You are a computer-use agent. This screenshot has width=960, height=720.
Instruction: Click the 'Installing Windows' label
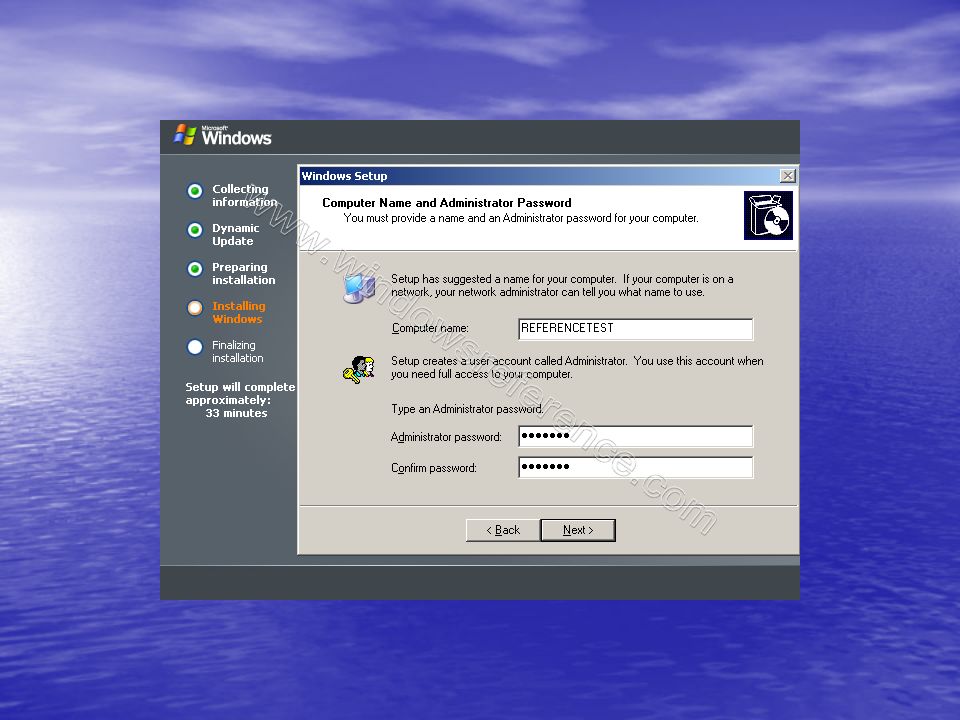[x=239, y=312]
